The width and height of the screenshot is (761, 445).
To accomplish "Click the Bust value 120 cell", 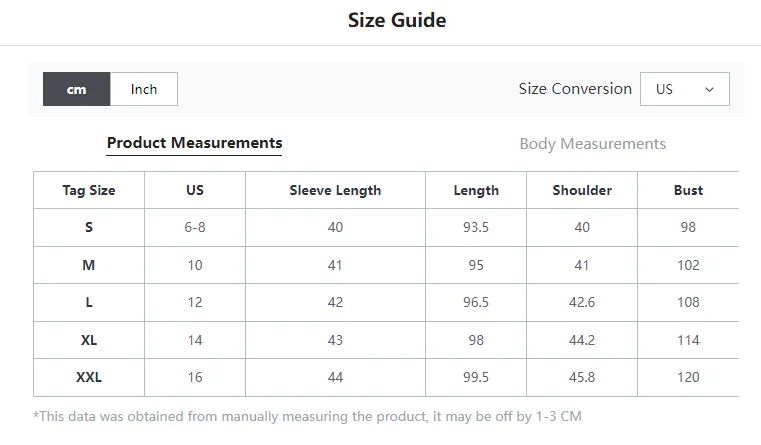I will (688, 378).
